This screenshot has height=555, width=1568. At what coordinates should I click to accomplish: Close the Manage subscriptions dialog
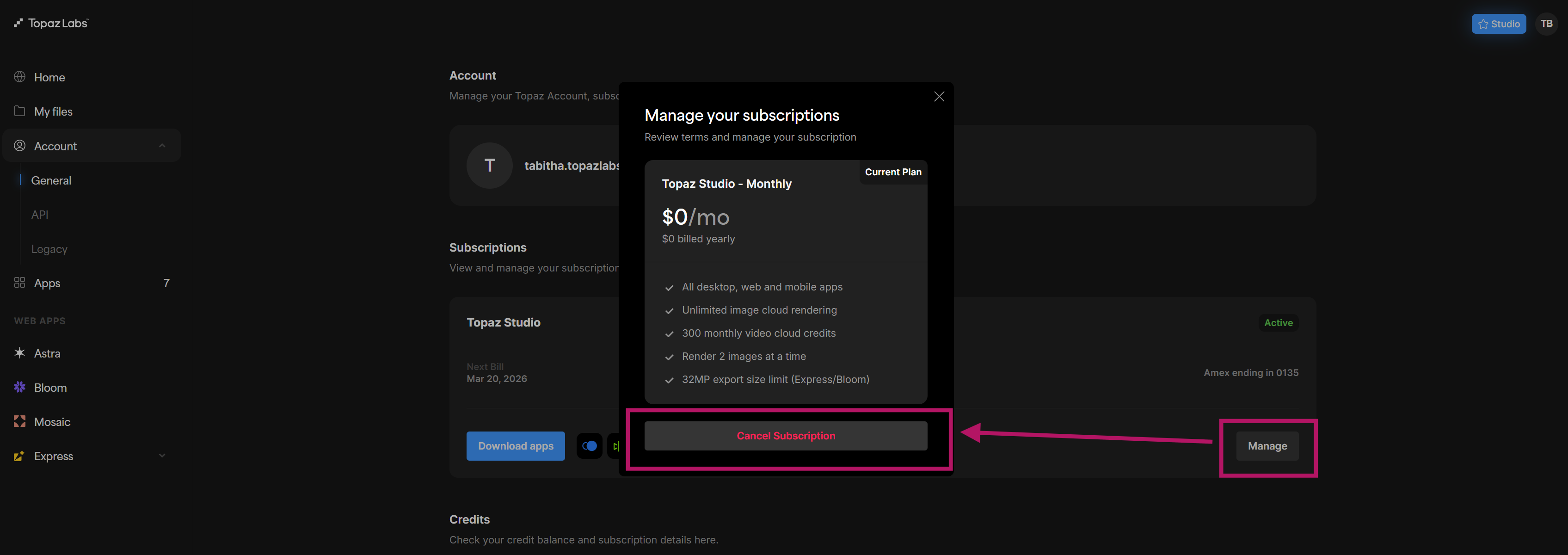pos(939,97)
